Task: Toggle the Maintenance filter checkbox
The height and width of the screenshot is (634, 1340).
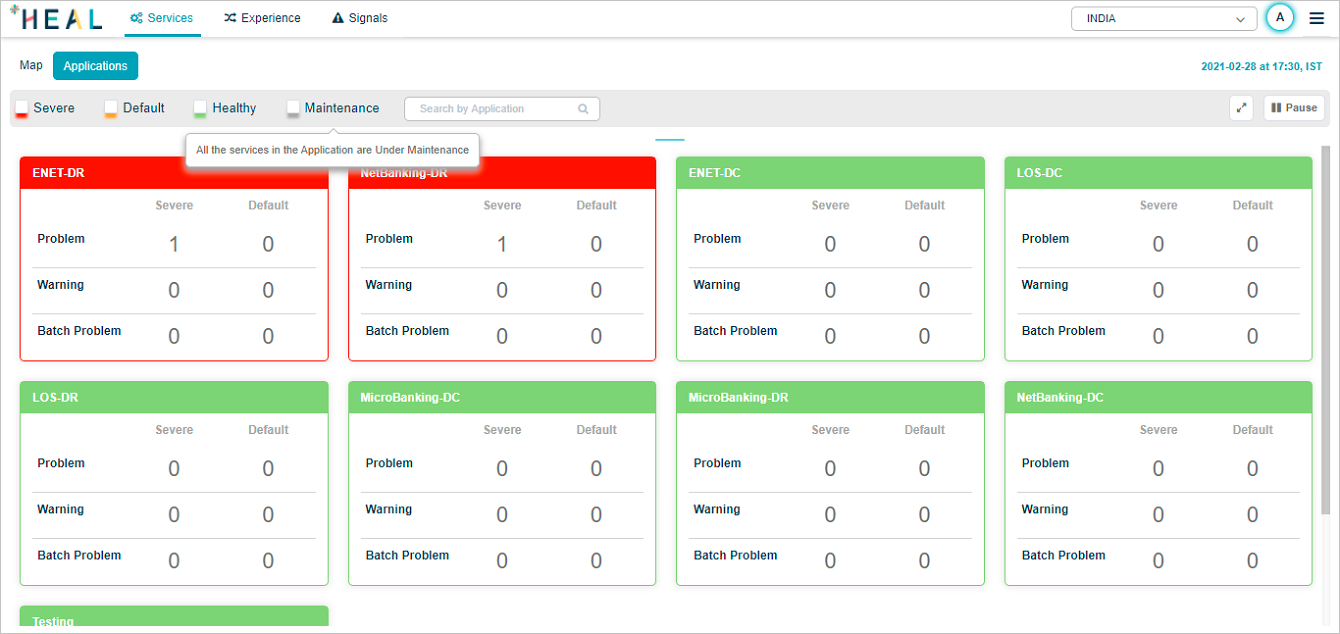Action: click(293, 108)
